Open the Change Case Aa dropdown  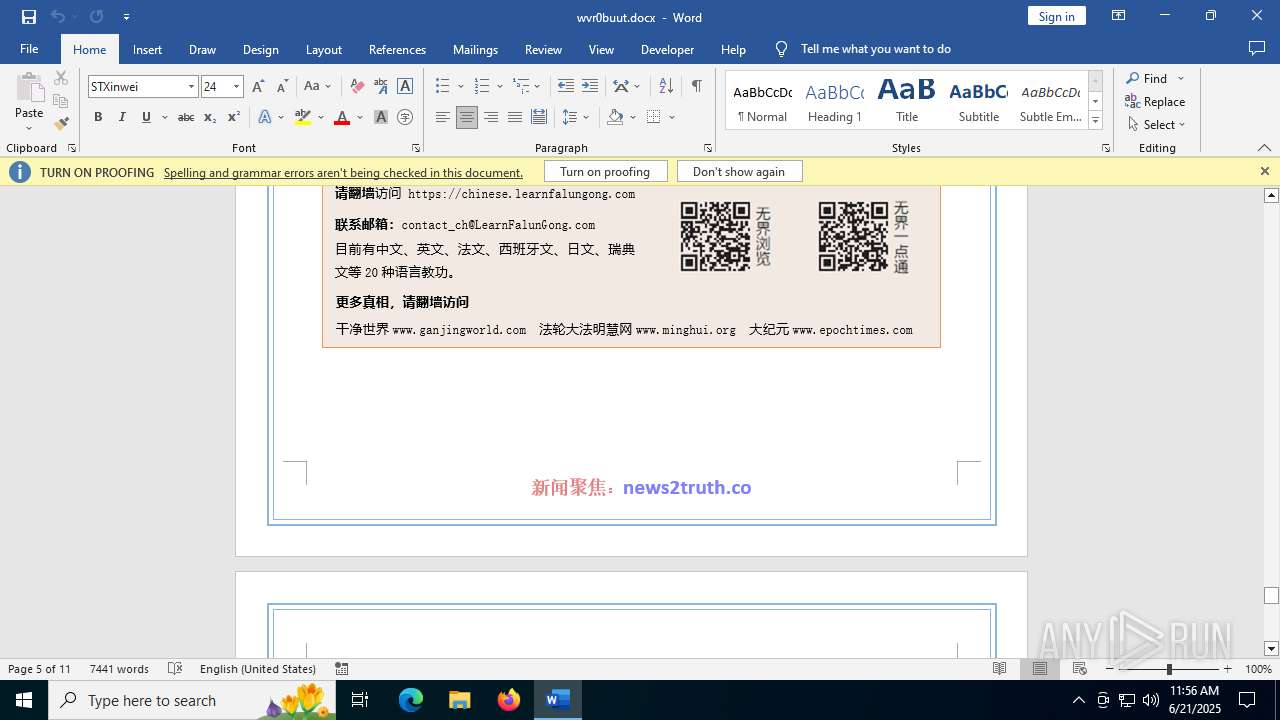(x=318, y=87)
